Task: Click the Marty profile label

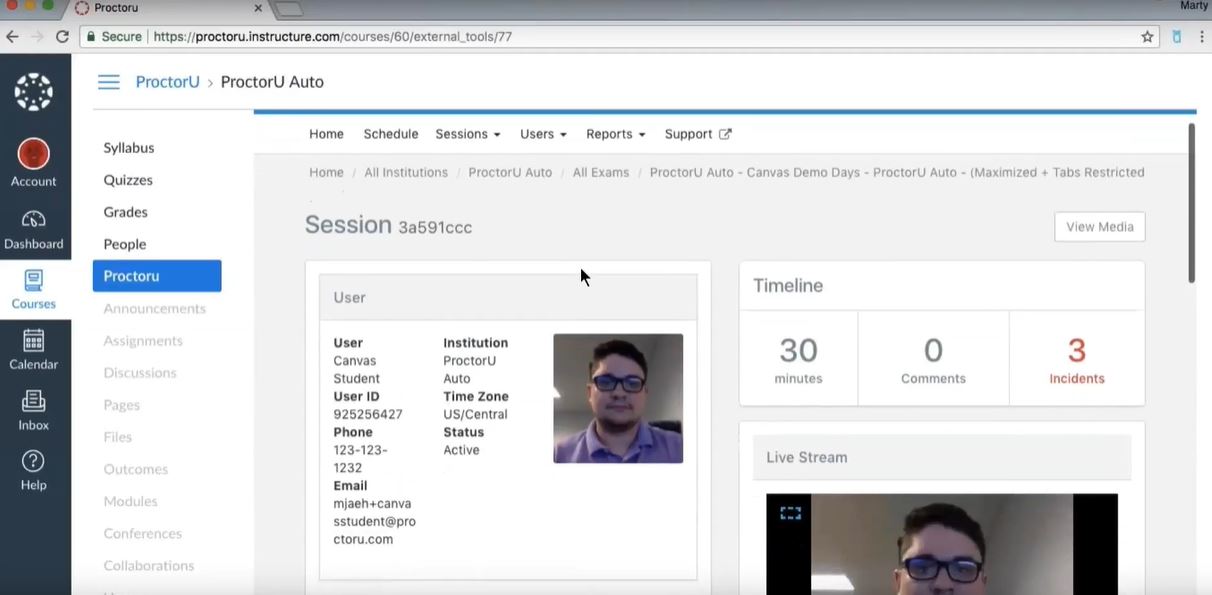Action: 1194,6
